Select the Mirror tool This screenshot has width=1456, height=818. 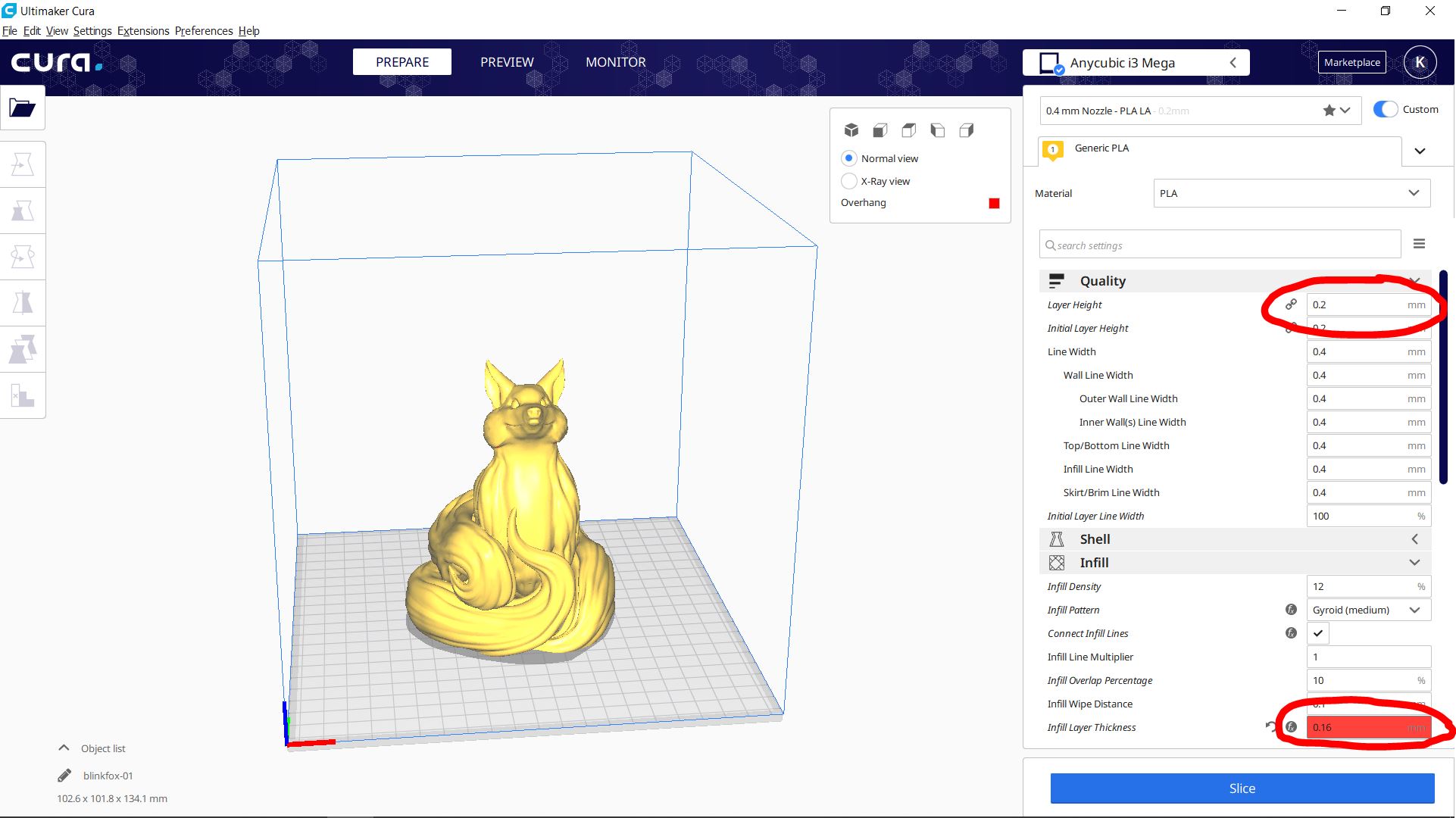tap(21, 302)
